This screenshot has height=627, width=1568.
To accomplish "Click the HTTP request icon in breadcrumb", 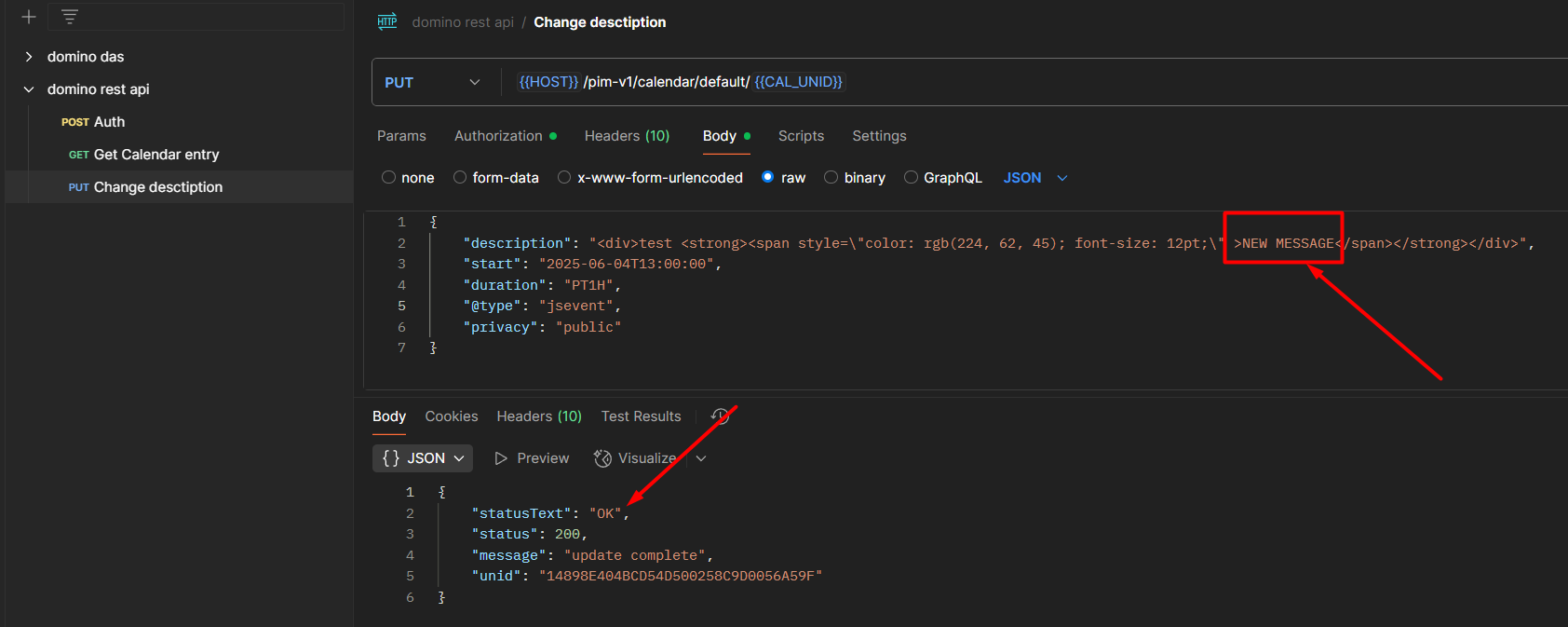I will tap(387, 21).
